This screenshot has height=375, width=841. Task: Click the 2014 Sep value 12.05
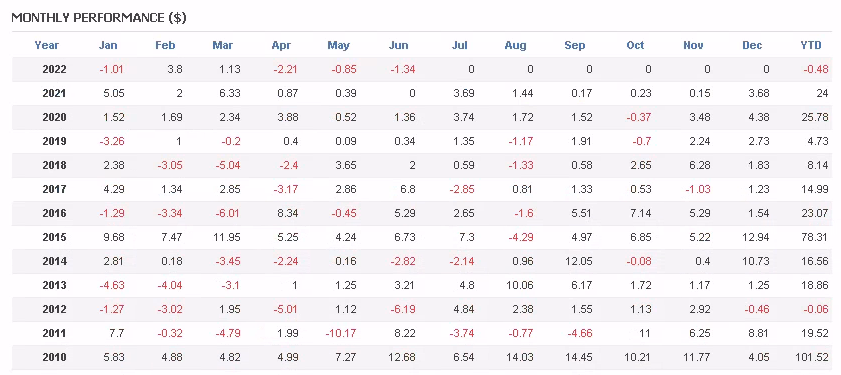pos(578,261)
